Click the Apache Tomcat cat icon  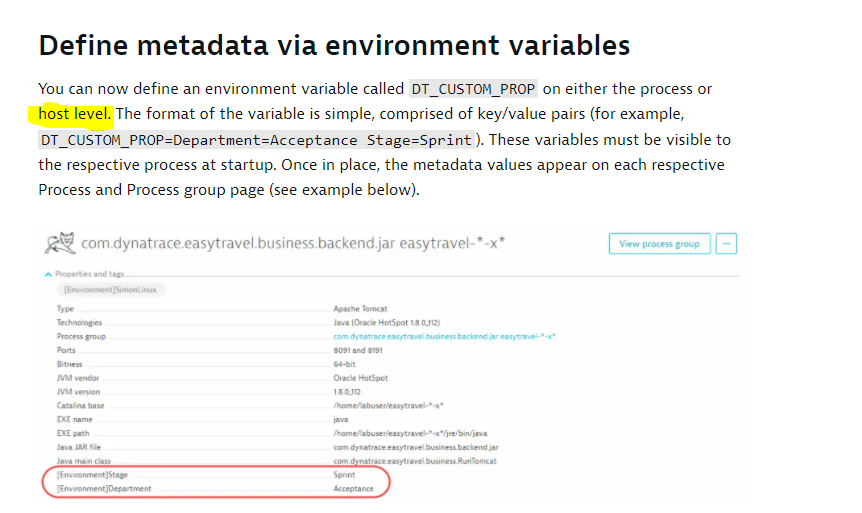click(x=61, y=242)
